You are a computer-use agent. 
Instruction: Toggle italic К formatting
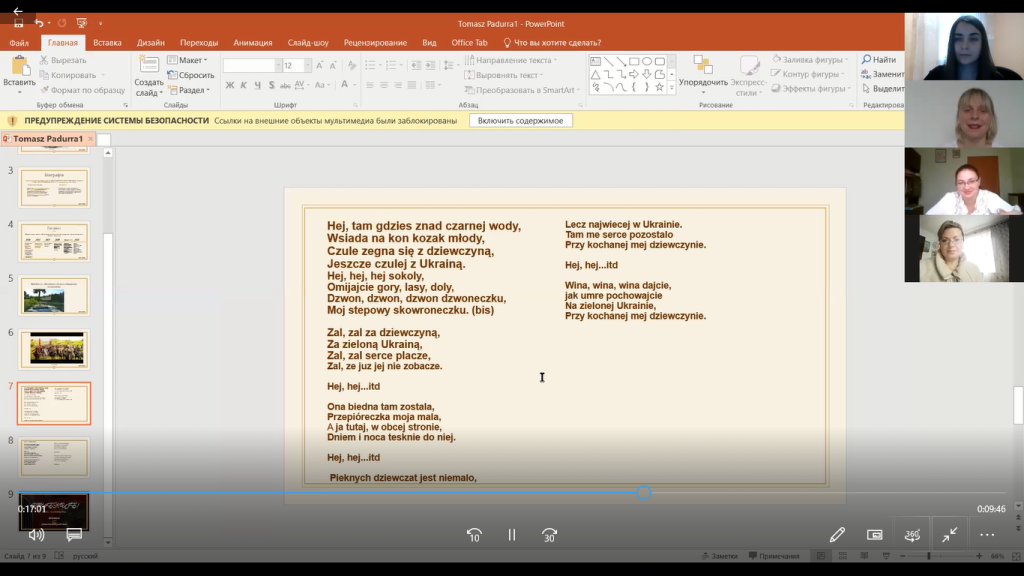[244, 85]
